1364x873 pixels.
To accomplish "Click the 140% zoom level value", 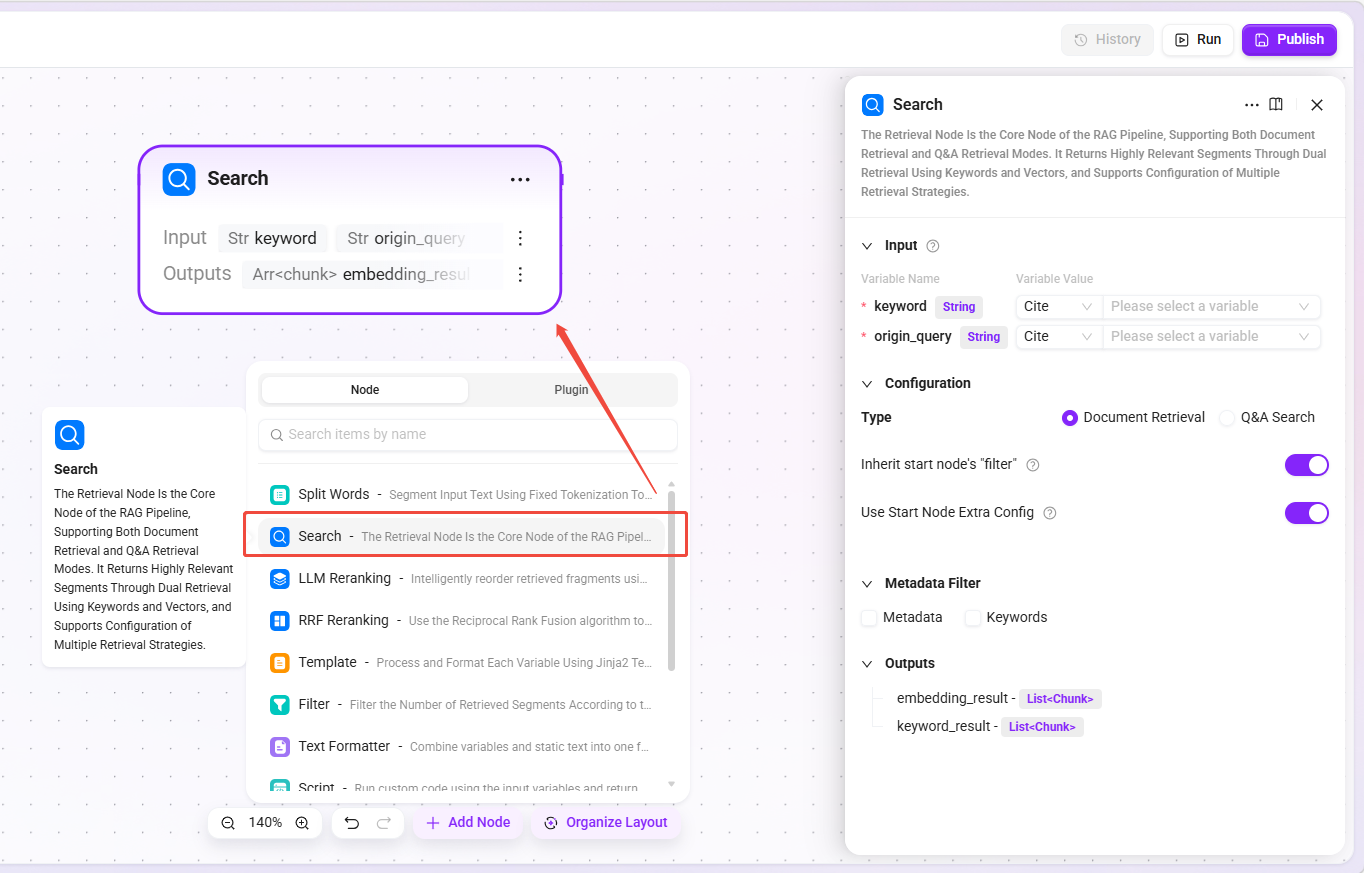I will click(265, 823).
